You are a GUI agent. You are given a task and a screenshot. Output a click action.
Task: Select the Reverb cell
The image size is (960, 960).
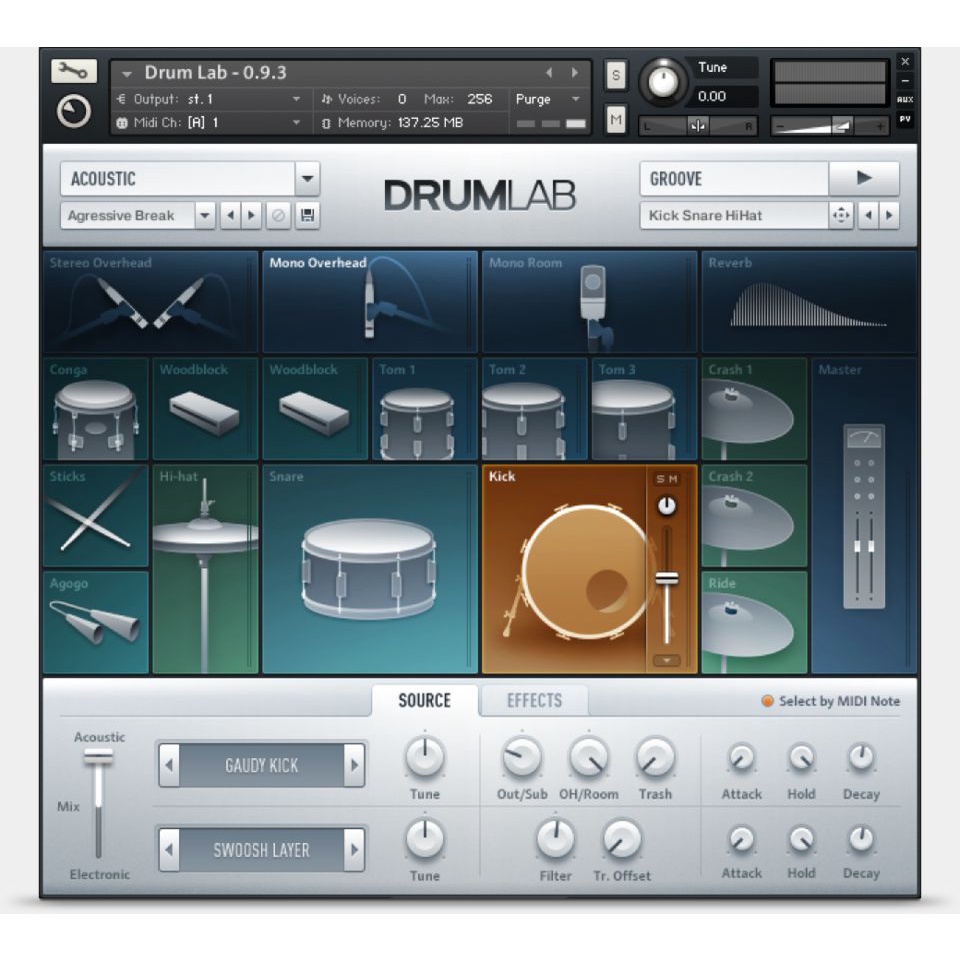tap(809, 301)
